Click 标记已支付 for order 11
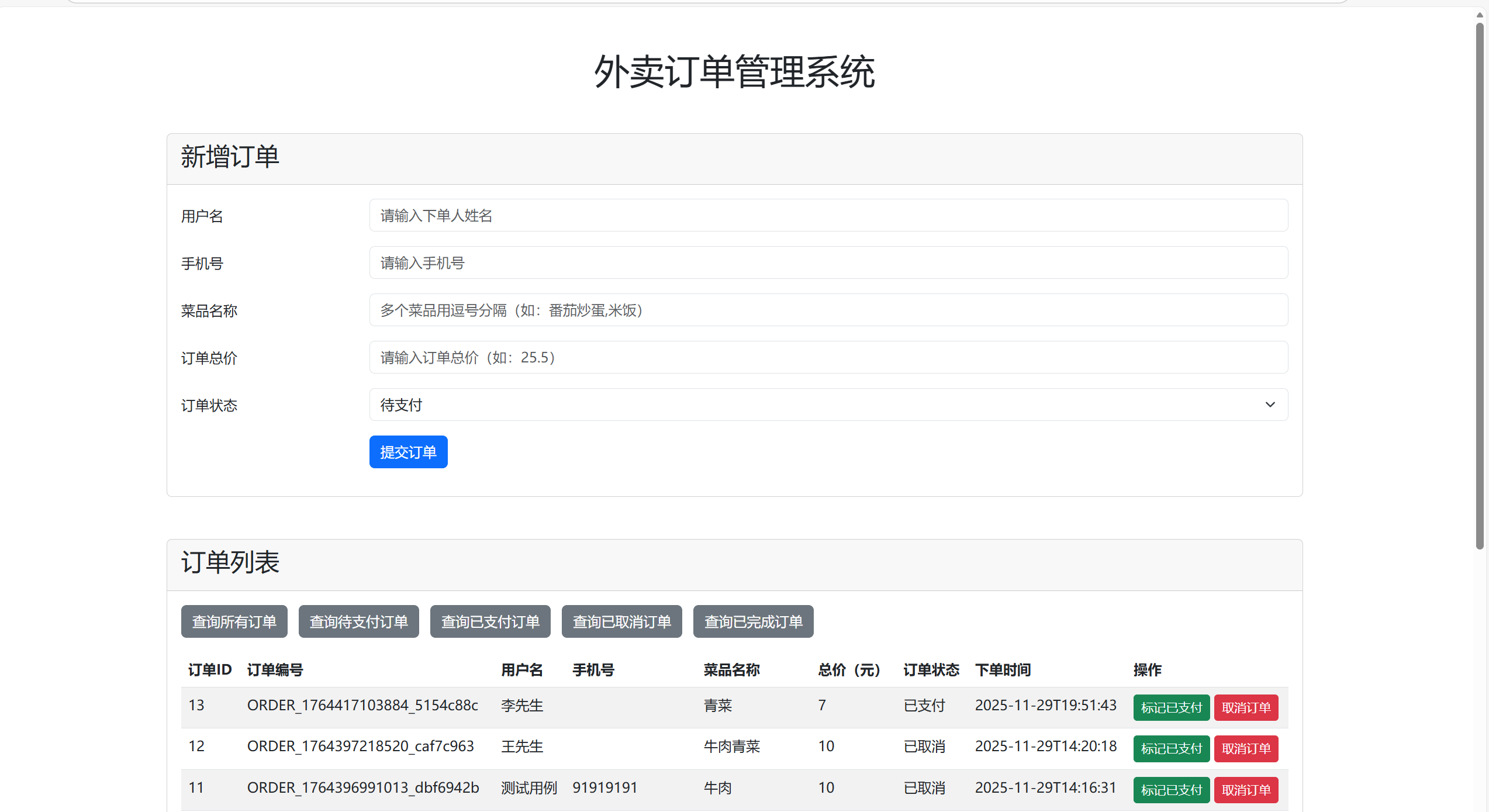This screenshot has height=812, width=1489. 1171,790
